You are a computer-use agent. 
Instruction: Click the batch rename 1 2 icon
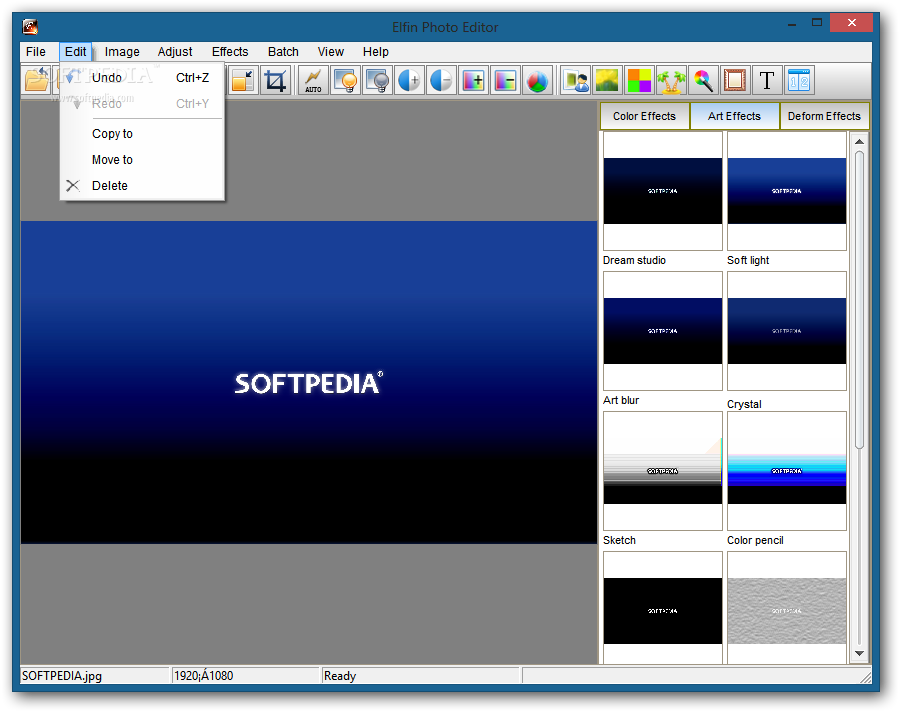799,80
